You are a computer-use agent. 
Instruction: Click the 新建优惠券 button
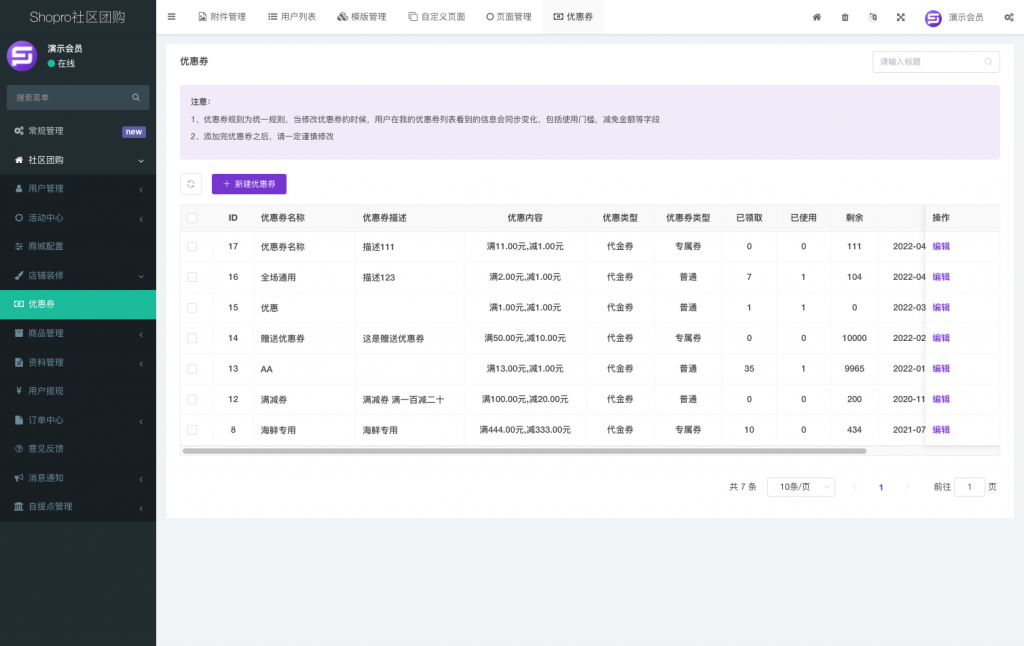[248, 184]
